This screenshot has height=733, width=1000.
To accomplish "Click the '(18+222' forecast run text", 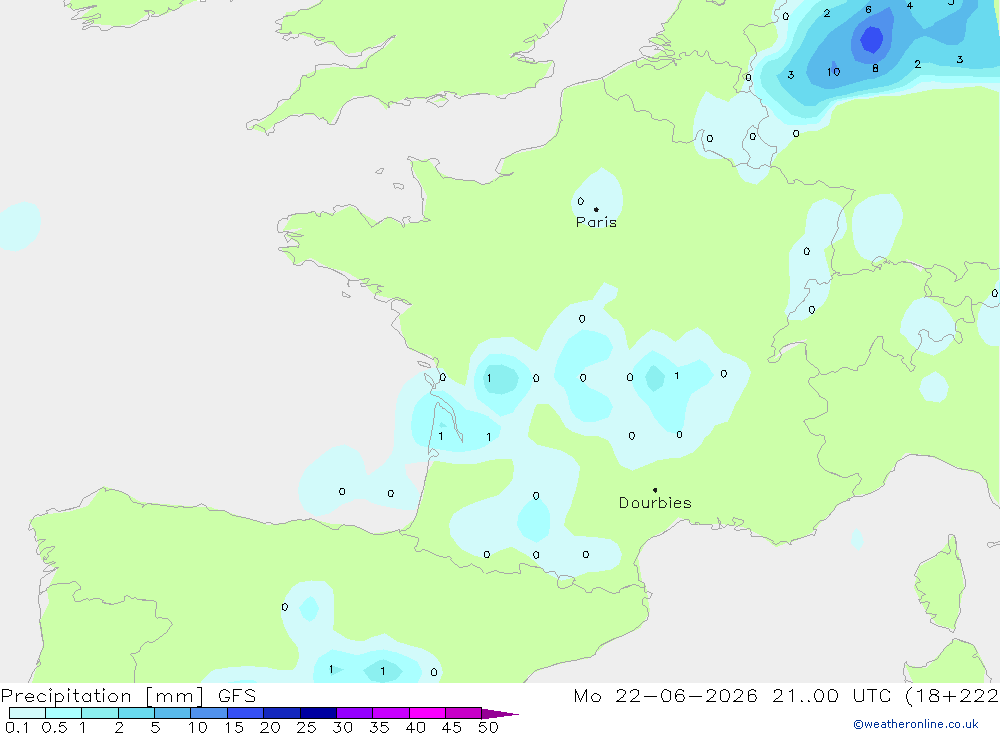I will [x=952, y=695].
